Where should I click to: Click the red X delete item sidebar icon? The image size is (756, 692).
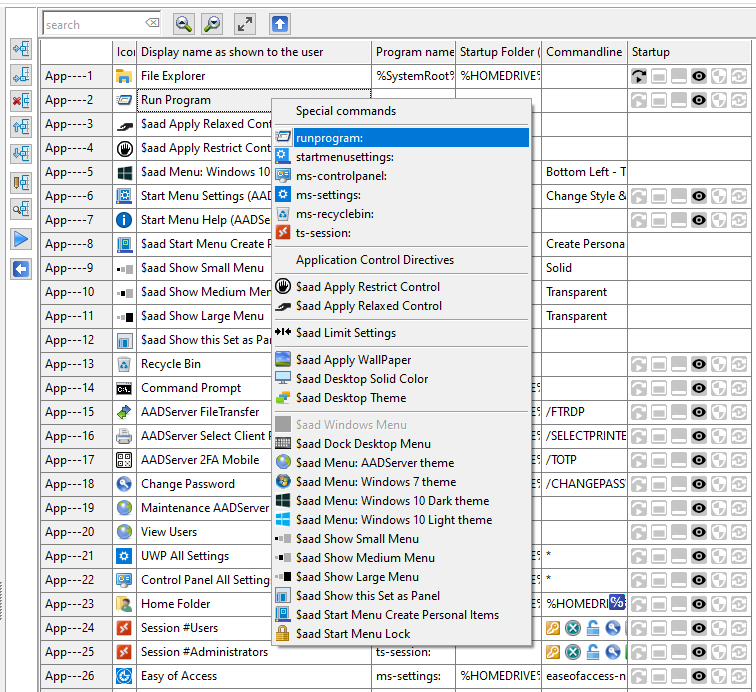(20, 101)
